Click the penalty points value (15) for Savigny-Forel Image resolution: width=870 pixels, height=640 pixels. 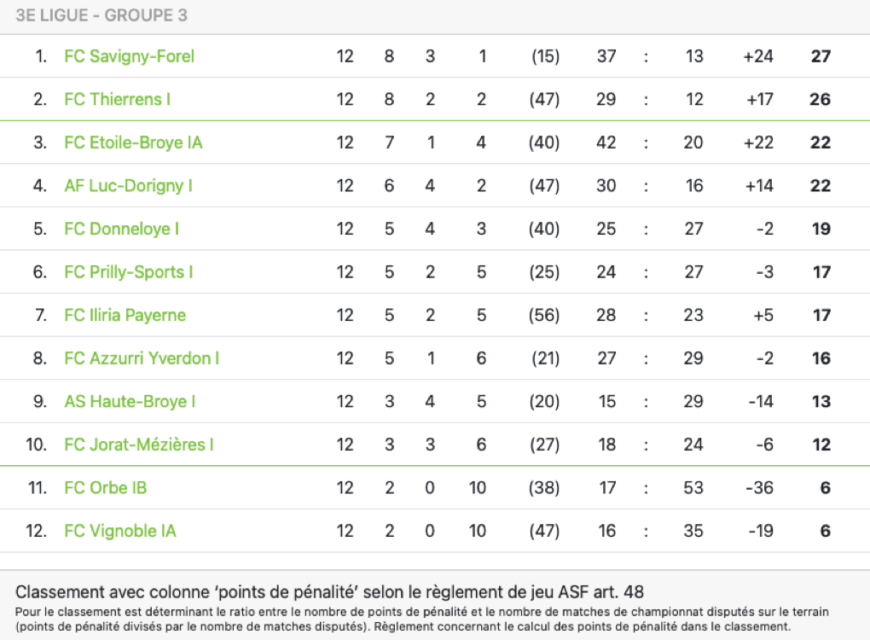pos(545,57)
